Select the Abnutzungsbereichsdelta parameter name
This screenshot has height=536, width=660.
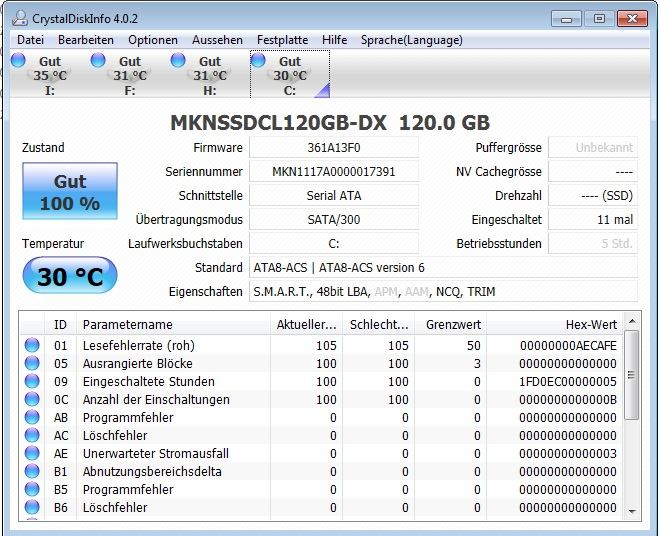[152, 472]
